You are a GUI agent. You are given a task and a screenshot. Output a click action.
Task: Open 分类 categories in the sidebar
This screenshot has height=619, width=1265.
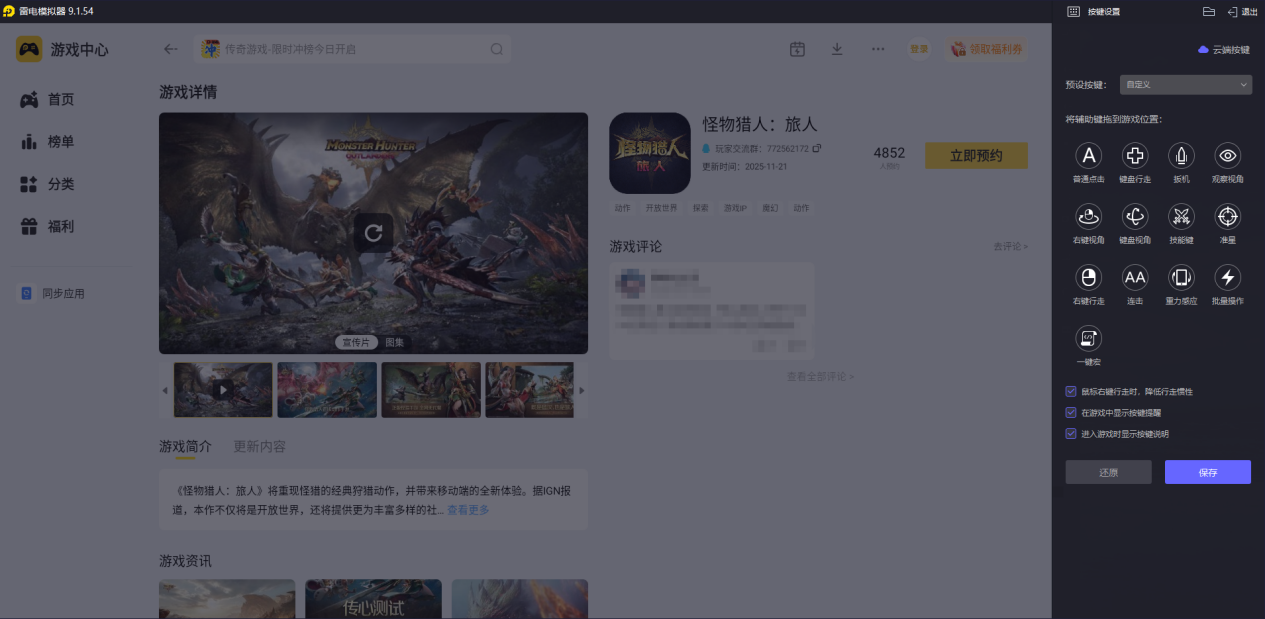47,184
